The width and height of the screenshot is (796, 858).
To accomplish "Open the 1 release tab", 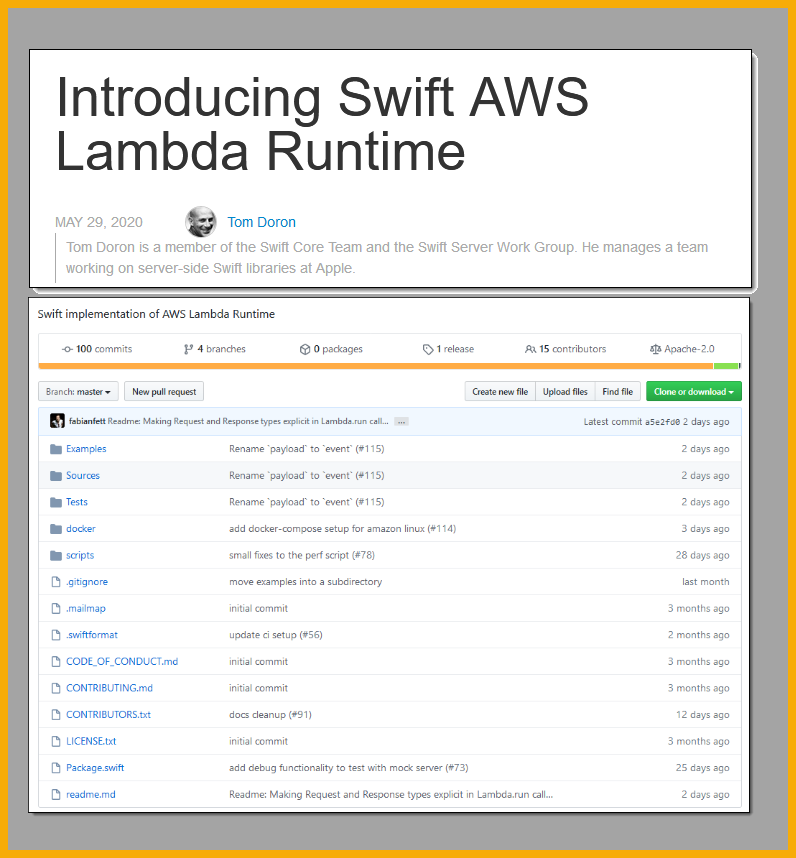I will [x=449, y=349].
